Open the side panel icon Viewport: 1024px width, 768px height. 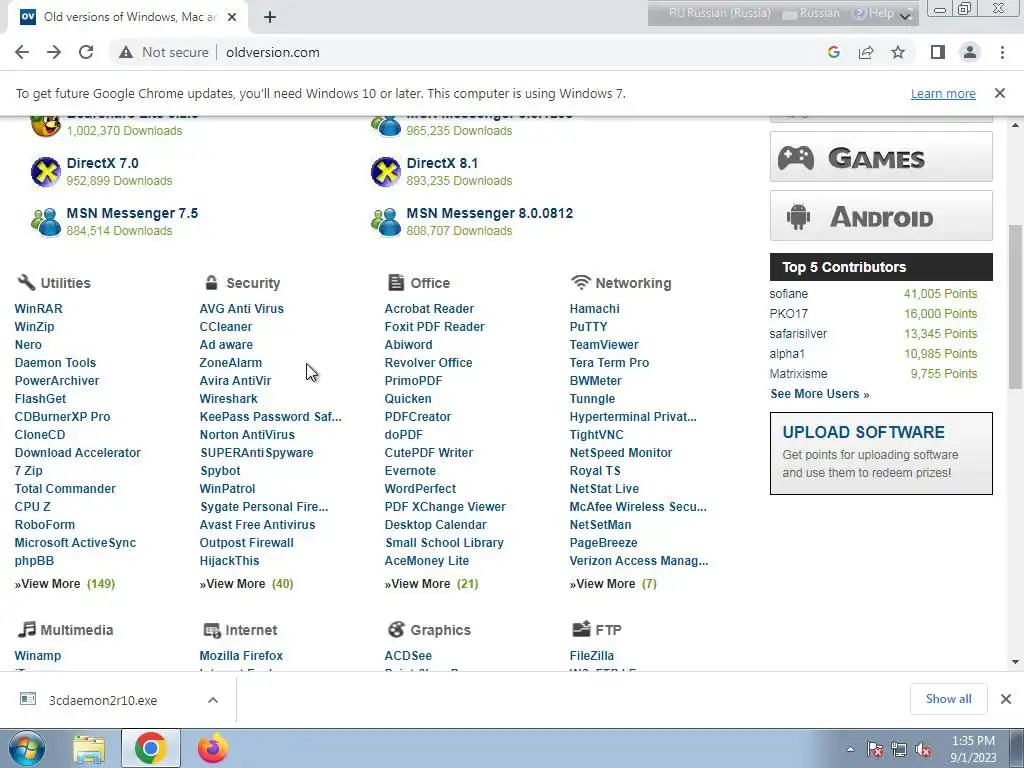pos(938,52)
